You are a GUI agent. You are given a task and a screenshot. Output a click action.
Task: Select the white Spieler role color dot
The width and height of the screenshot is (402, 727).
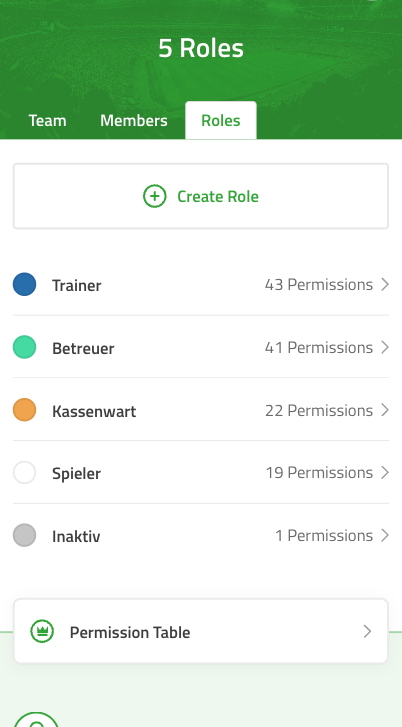(25, 472)
